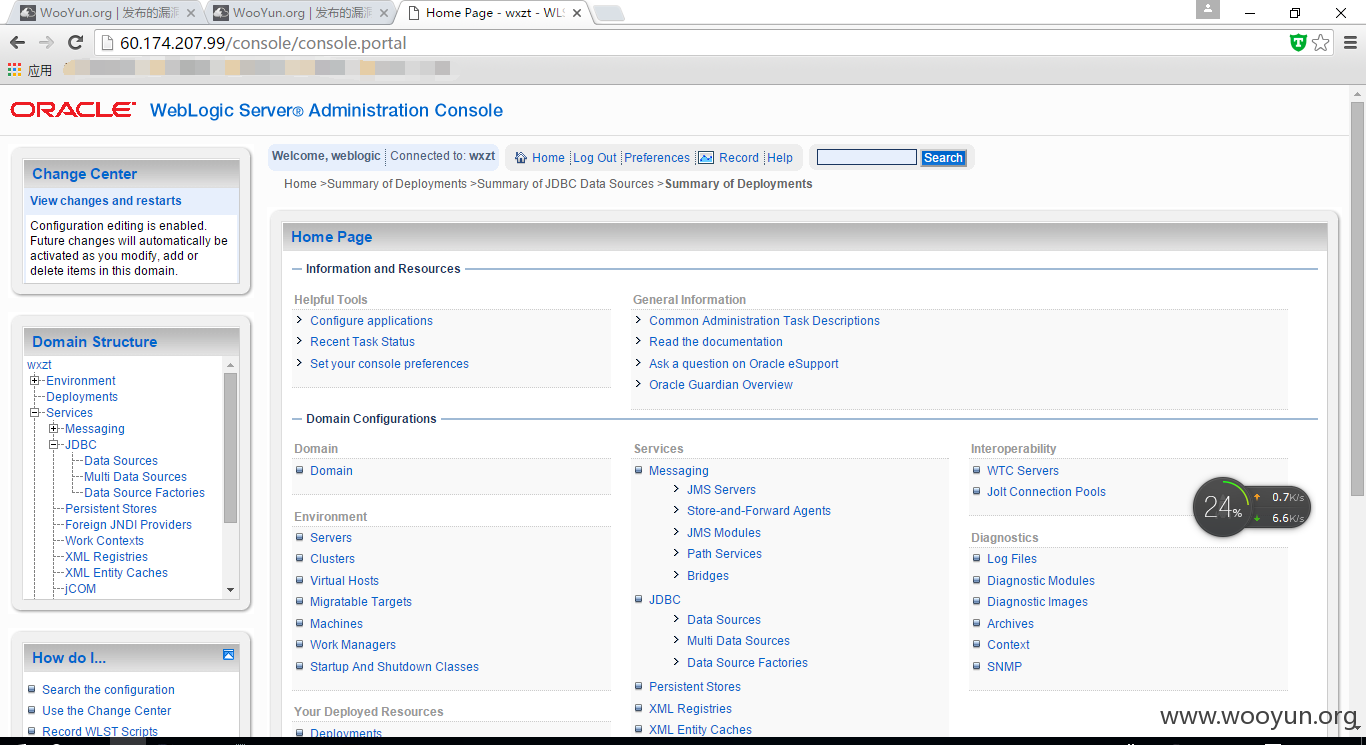Click the Record icon in toolbar
The height and width of the screenshot is (745, 1366).
[x=706, y=158]
